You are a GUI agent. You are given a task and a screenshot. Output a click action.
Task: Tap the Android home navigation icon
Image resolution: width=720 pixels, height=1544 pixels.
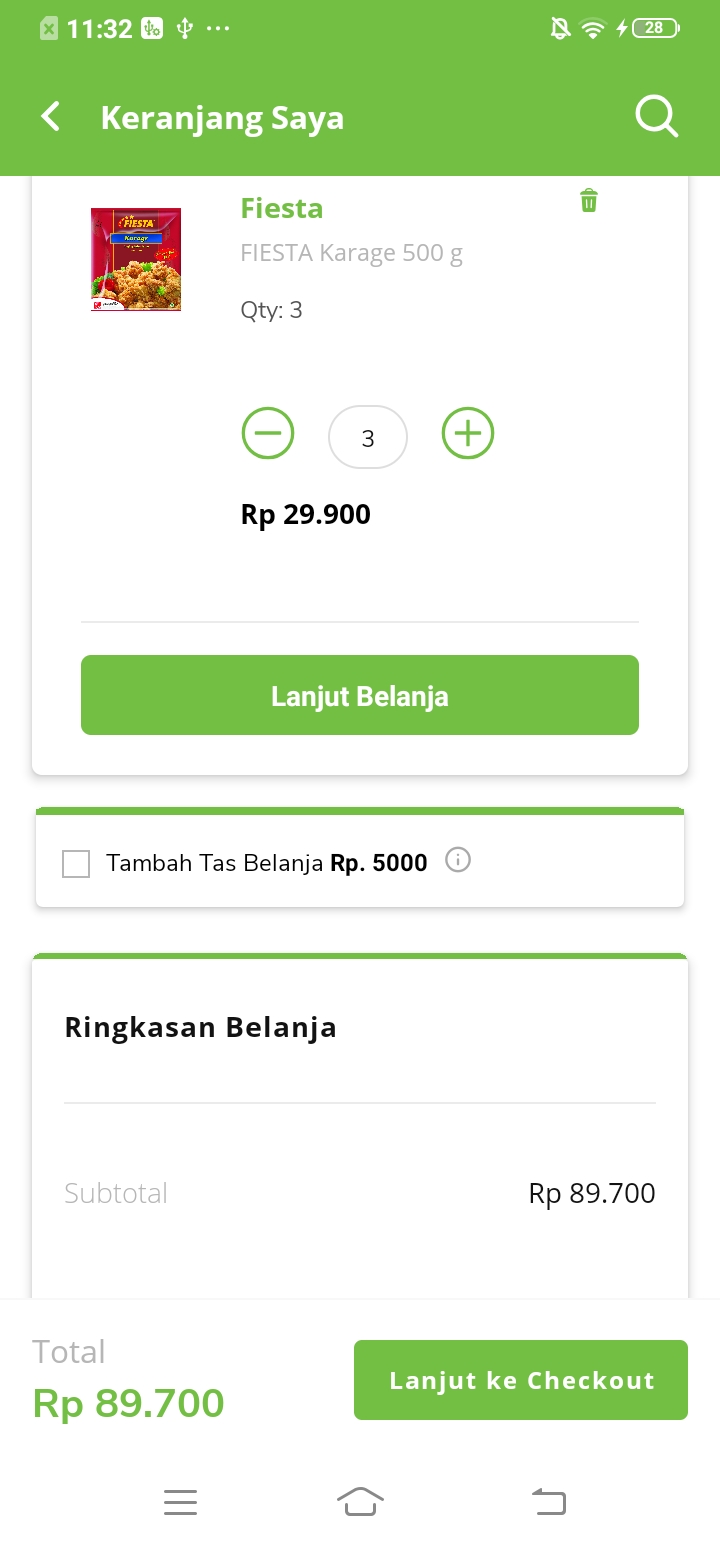tap(360, 1502)
